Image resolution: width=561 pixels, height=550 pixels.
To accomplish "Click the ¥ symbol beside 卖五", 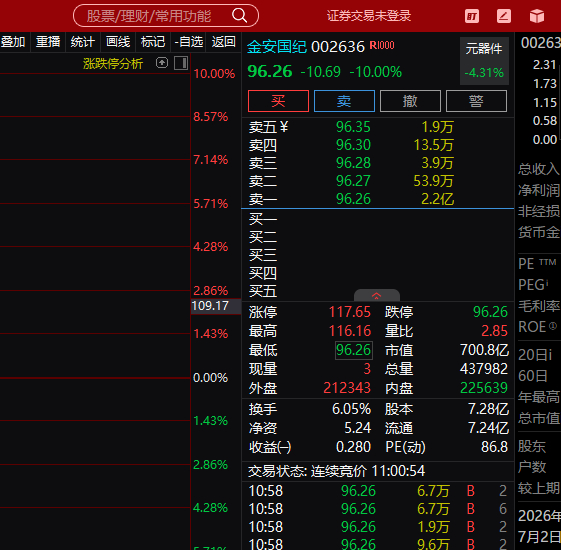I will [284, 127].
